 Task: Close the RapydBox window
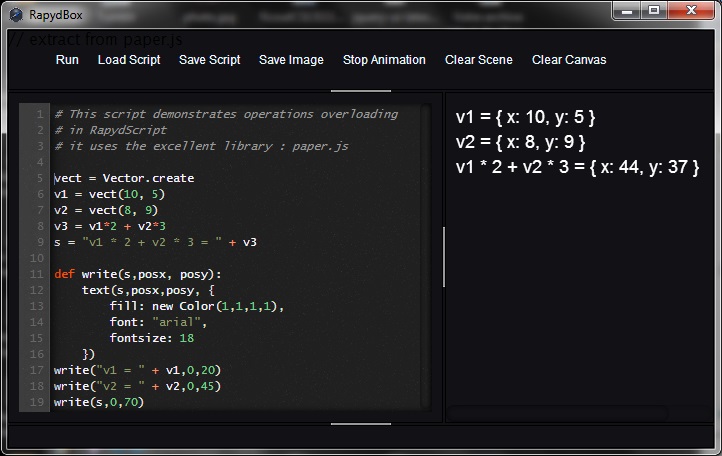click(691, 11)
